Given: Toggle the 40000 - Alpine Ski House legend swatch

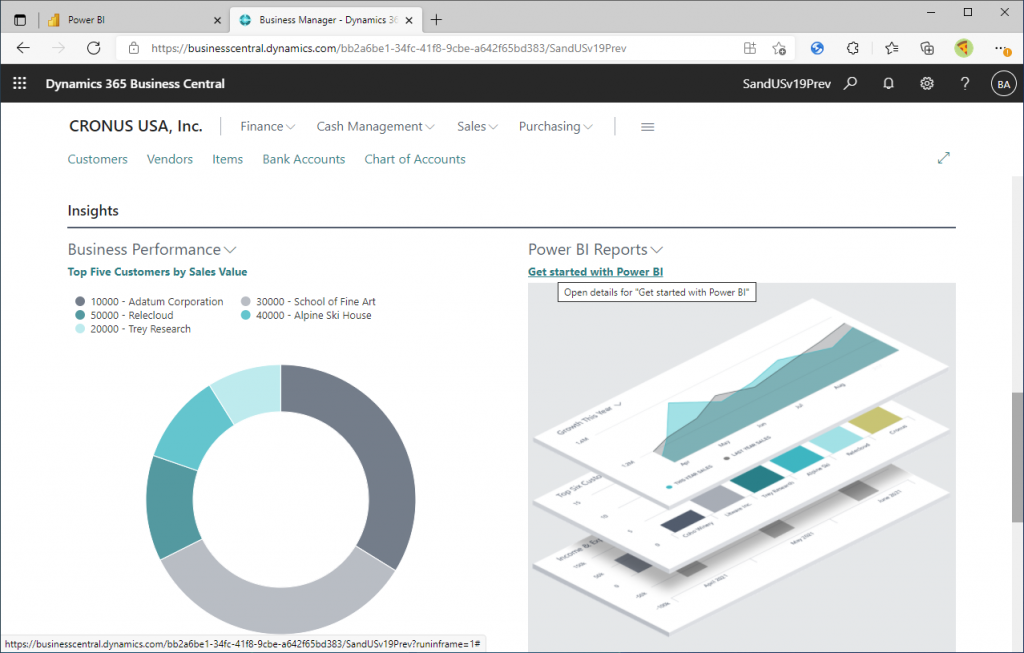Looking at the screenshot, I should click(246, 315).
